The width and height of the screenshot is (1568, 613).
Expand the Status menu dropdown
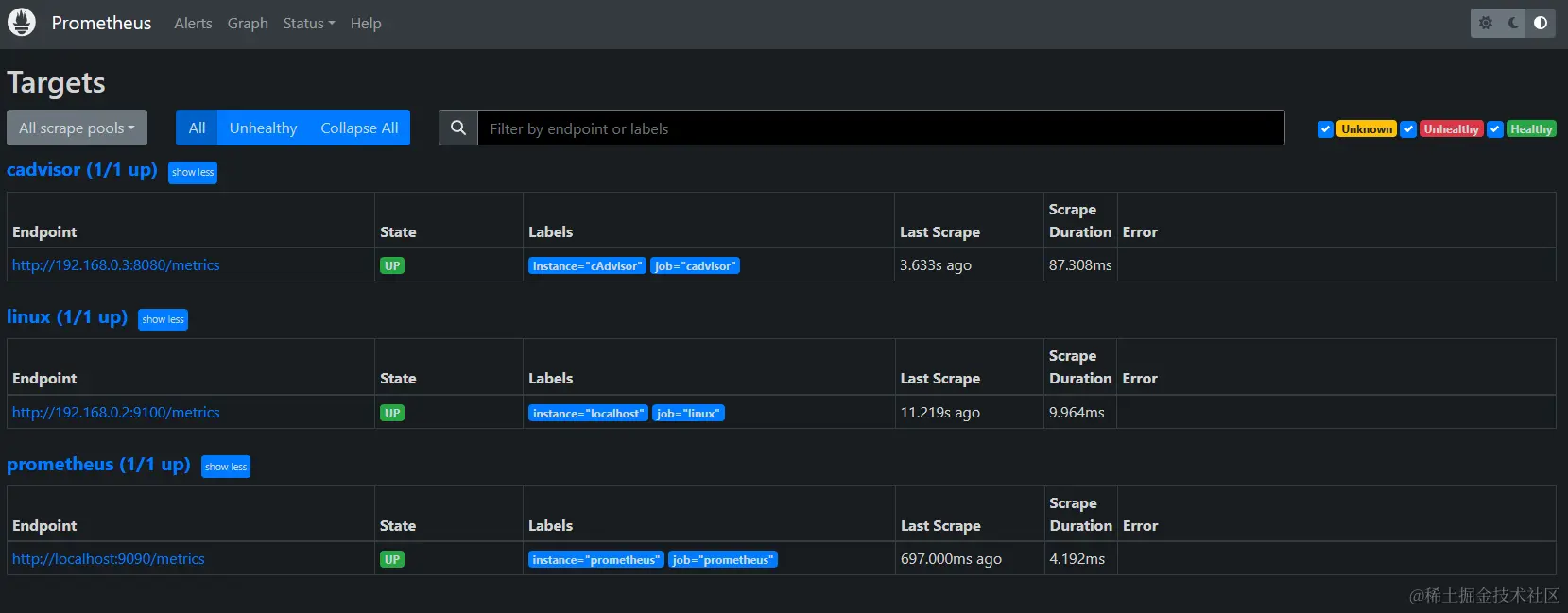click(x=308, y=24)
